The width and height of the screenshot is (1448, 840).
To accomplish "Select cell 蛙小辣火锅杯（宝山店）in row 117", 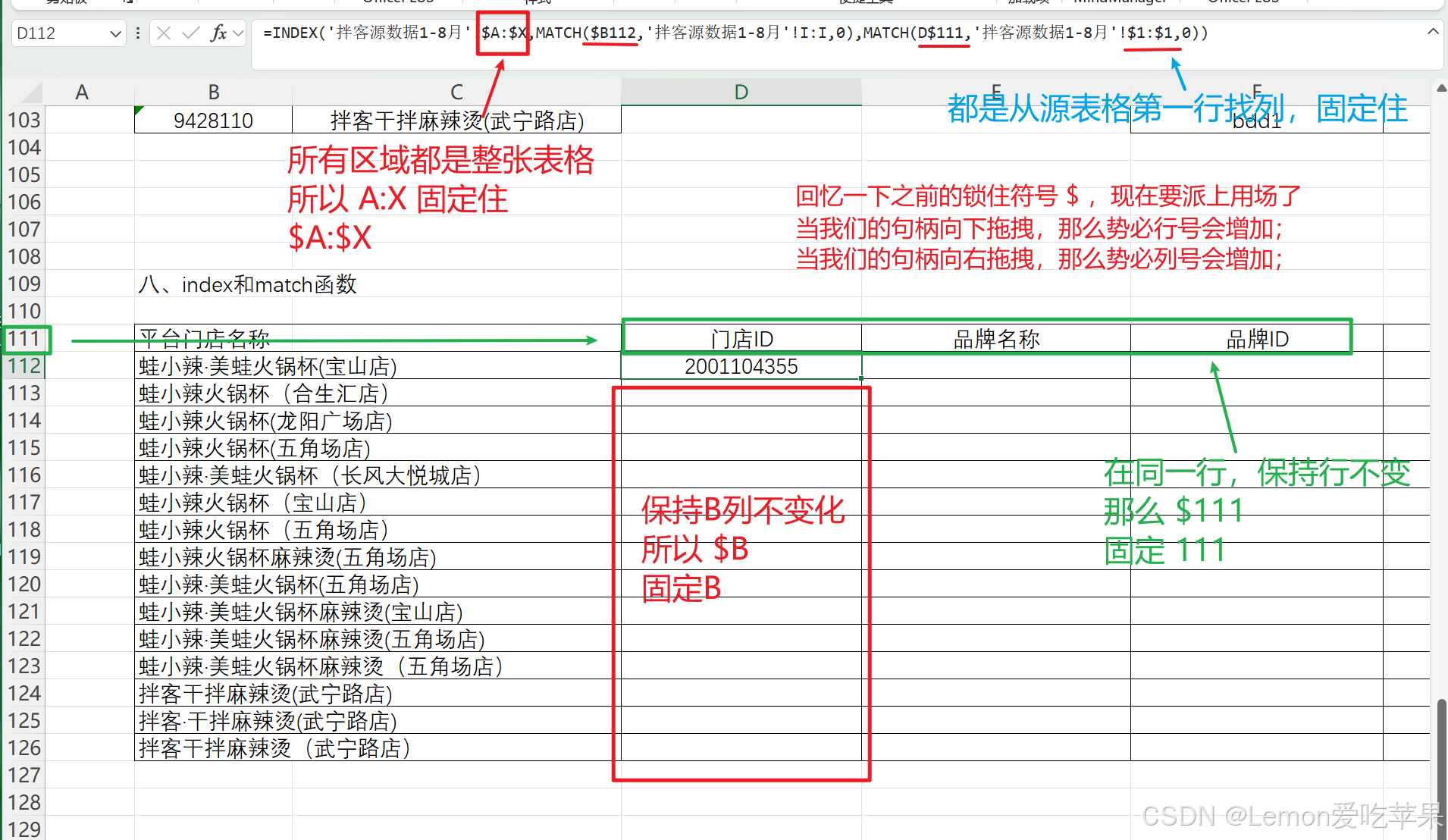I will click(378, 503).
